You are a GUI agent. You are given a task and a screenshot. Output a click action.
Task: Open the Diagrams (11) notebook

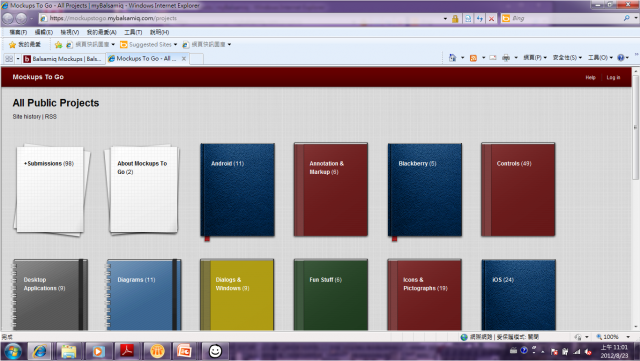coord(143,294)
